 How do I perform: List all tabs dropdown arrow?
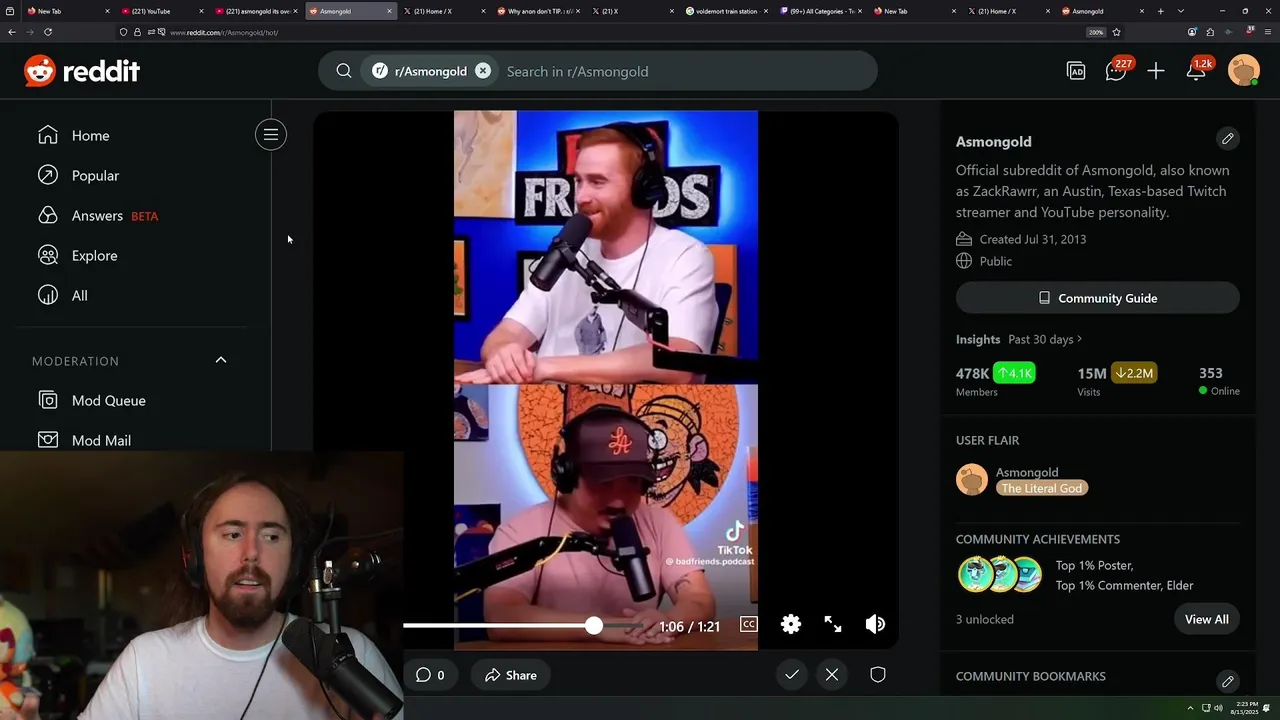pos(1181,11)
